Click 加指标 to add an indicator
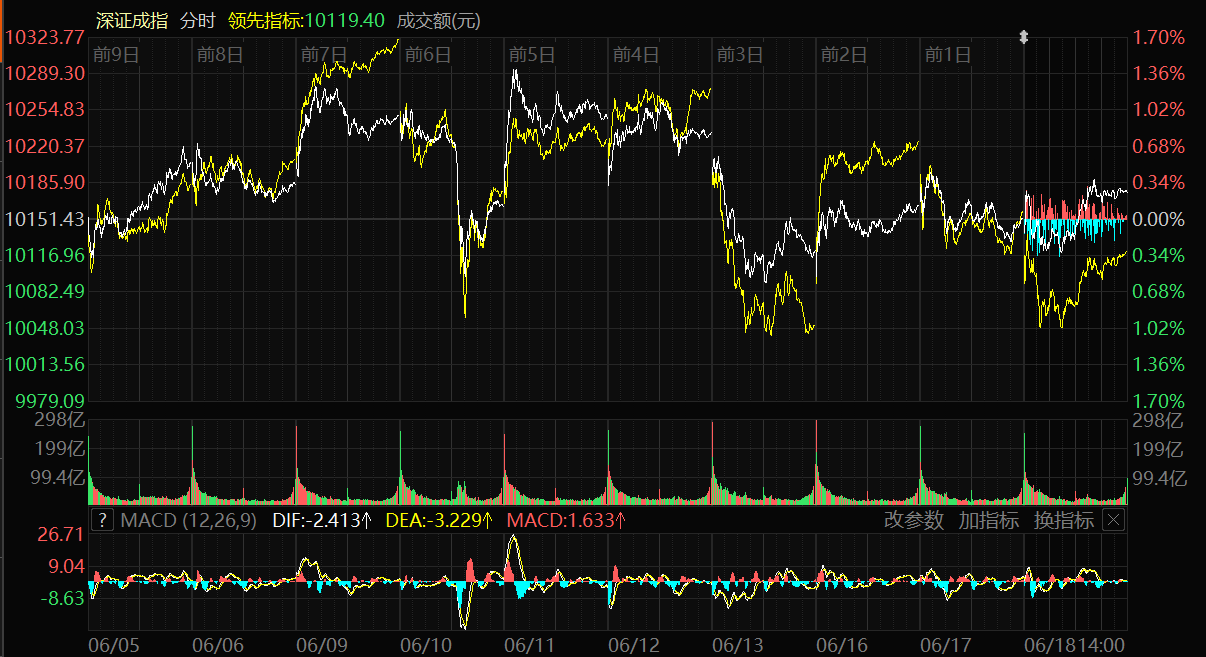 point(988,520)
